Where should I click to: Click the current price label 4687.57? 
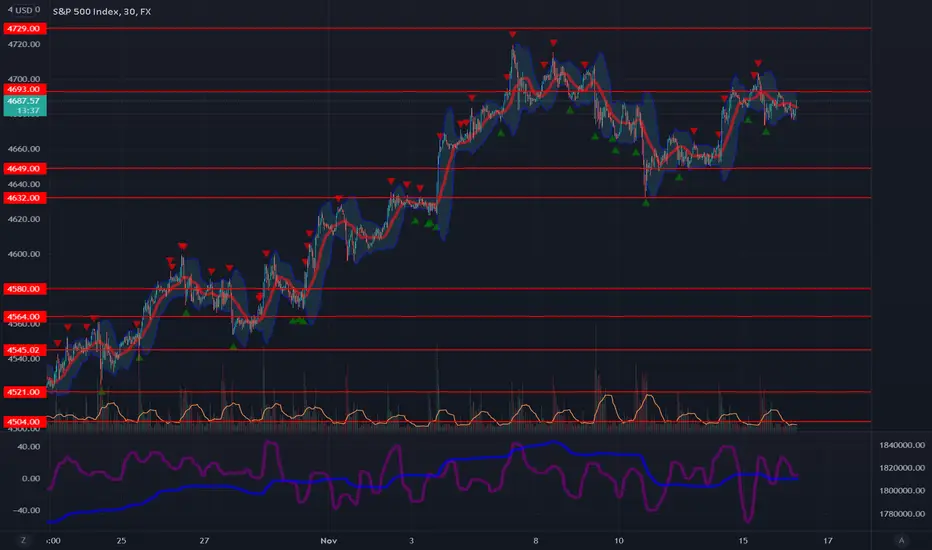point(24,101)
